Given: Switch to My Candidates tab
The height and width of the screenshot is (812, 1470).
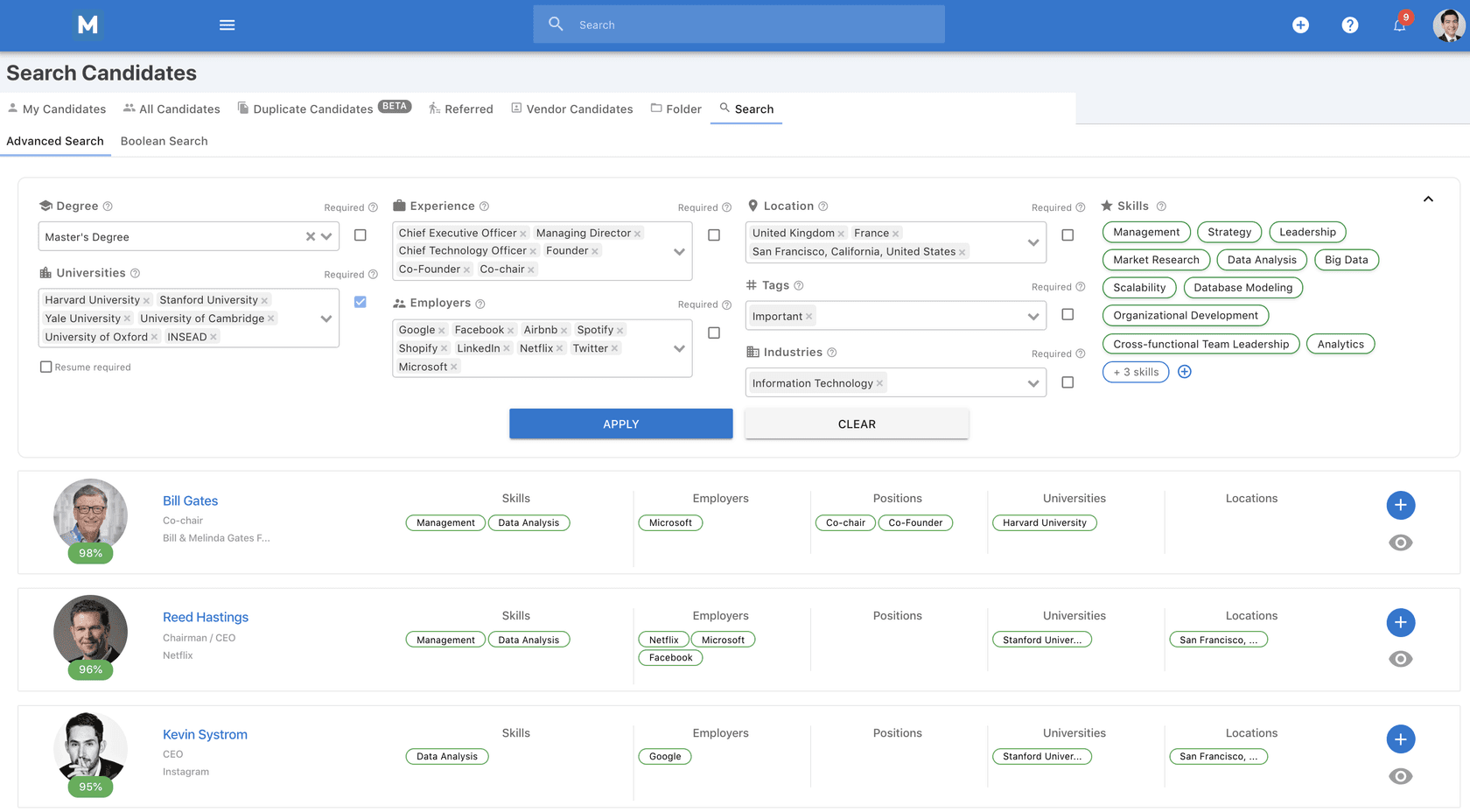Looking at the screenshot, I should pyautogui.click(x=57, y=109).
